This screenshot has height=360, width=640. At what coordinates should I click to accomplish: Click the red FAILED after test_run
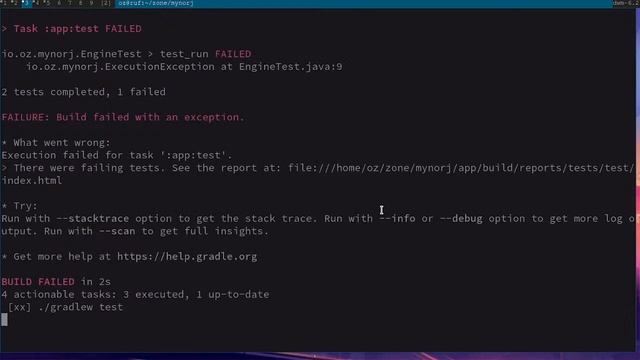coord(233,54)
